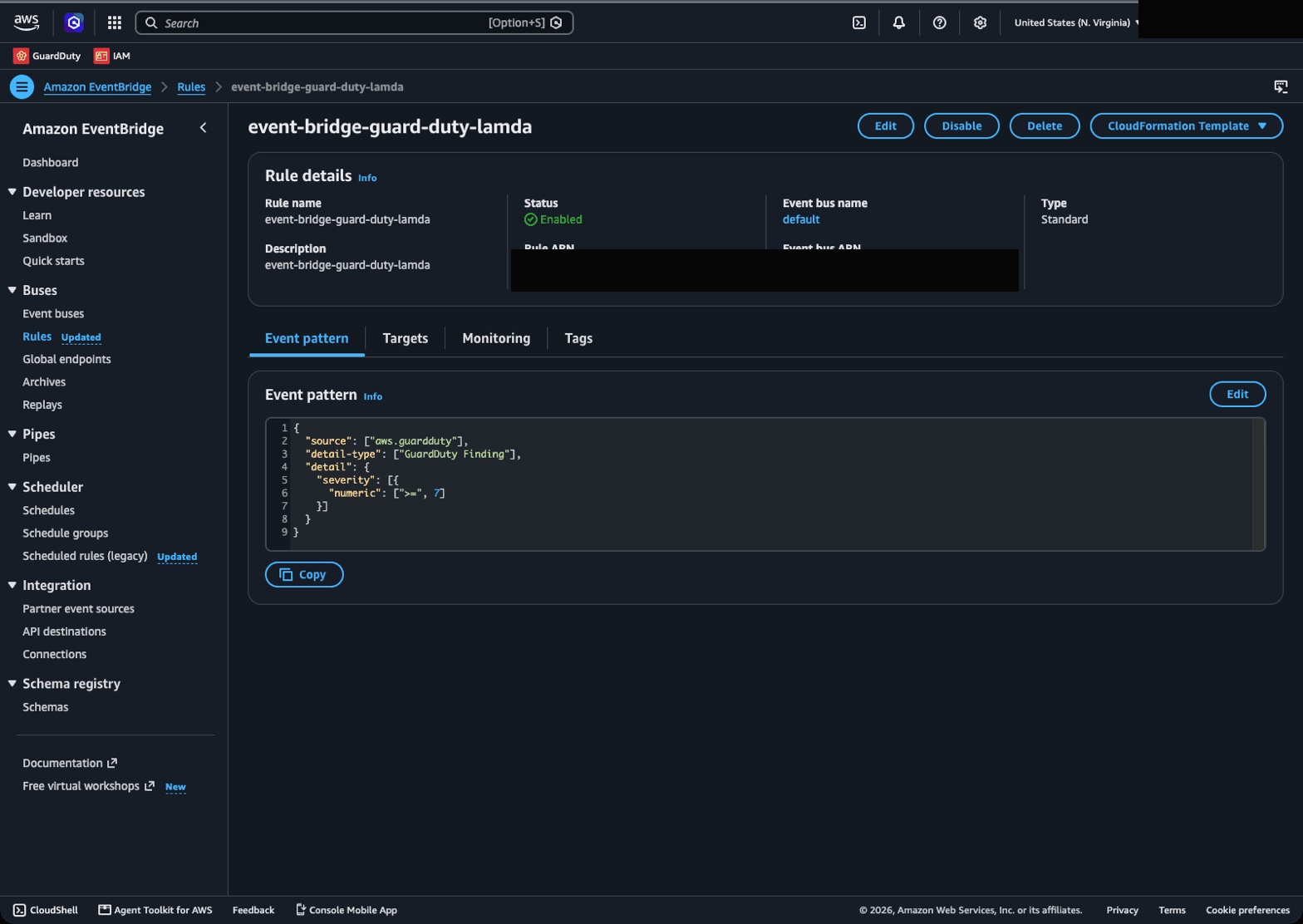The image size is (1303, 924).
Task: Go to Rules in the breadcrumb
Action: tap(191, 86)
